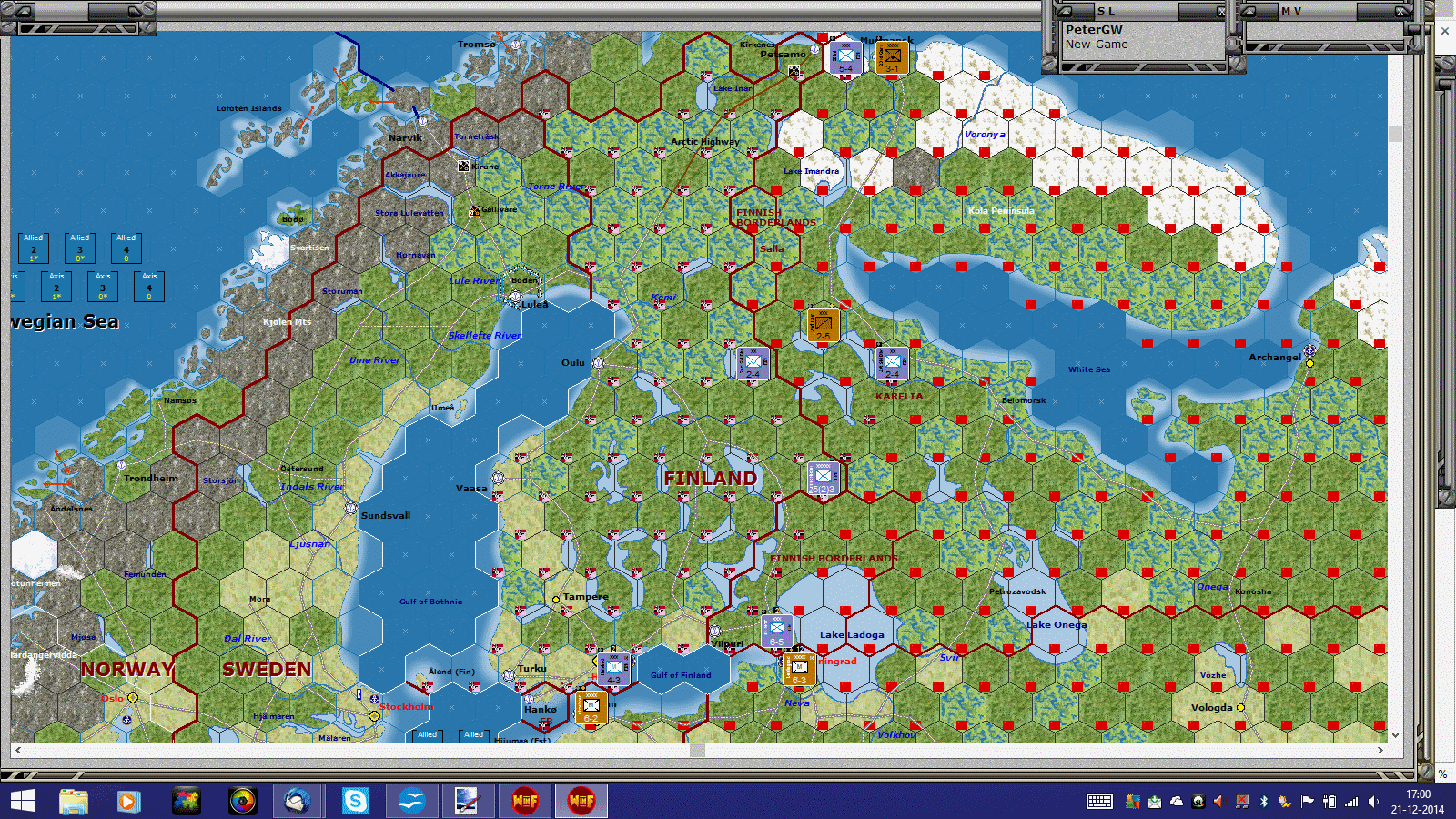1456x819 pixels.
Task: Open the Windows Start button
Action: [22, 801]
